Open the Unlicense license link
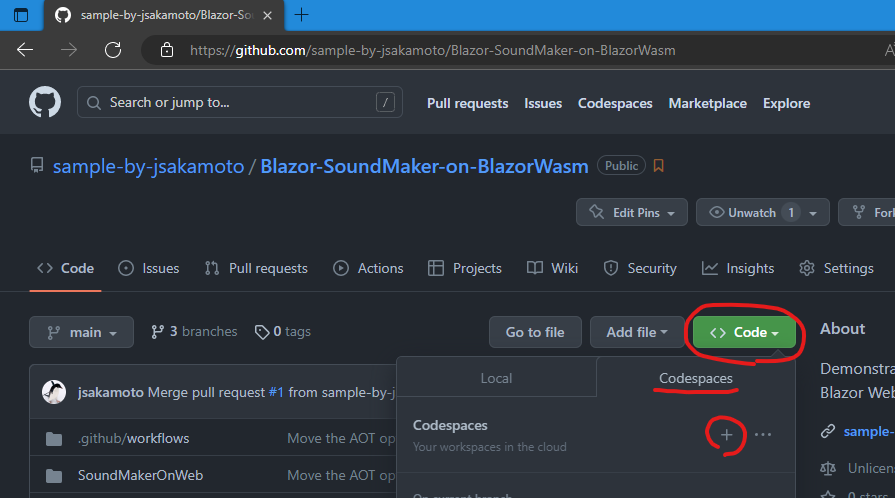Viewport: 895px width, 498px height. tap(870, 468)
